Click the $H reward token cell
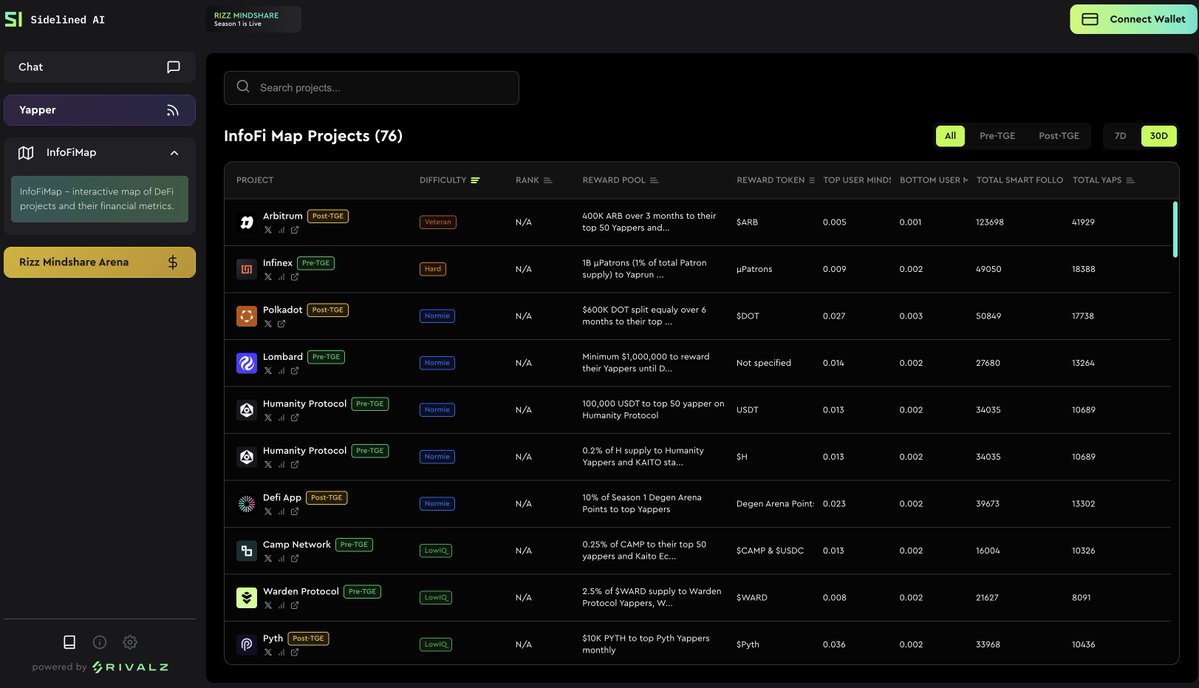The width and height of the screenshot is (1199, 688). (742, 456)
